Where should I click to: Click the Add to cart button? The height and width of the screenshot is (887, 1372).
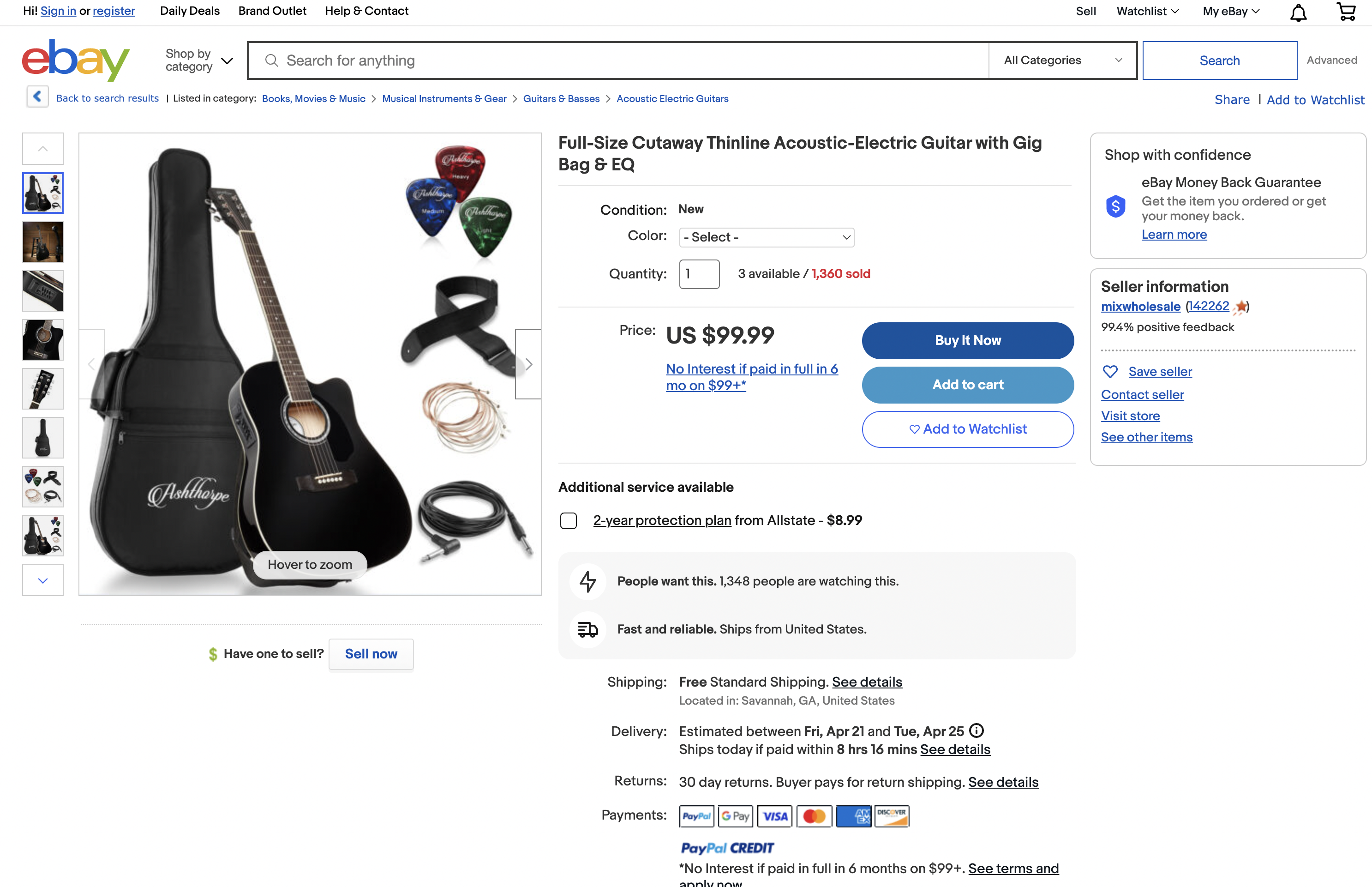(967, 385)
